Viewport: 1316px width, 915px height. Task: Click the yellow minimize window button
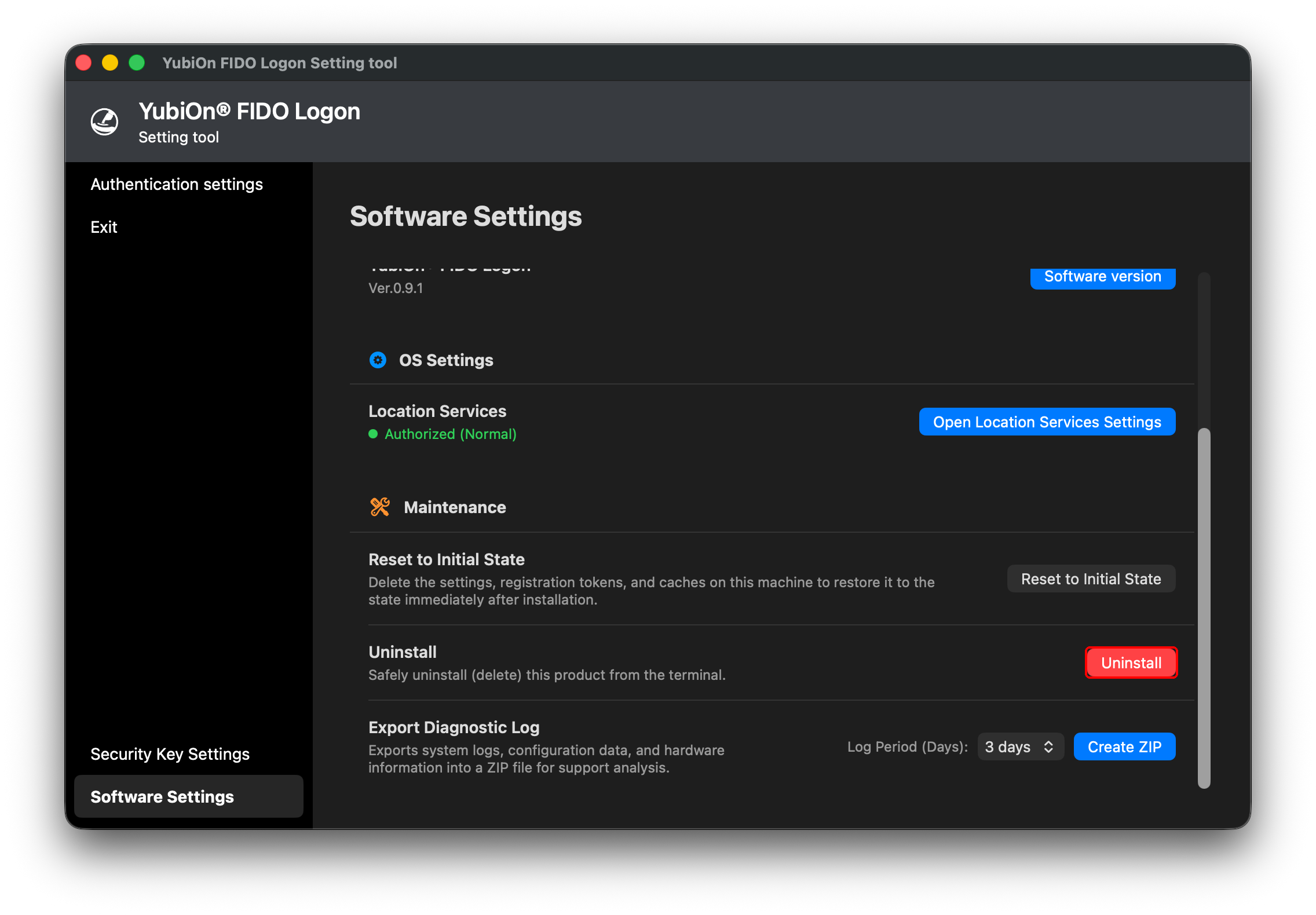click(x=110, y=63)
